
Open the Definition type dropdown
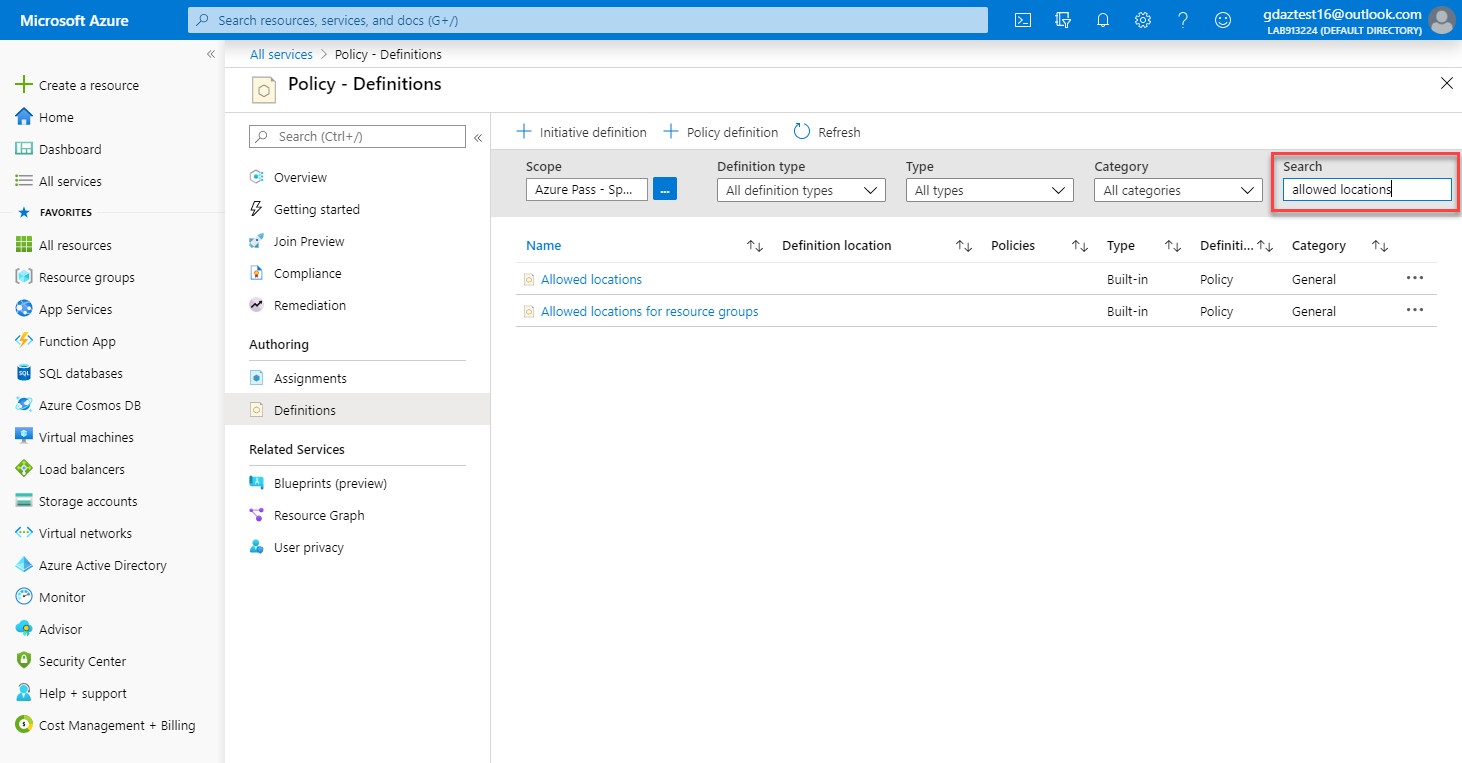point(801,190)
